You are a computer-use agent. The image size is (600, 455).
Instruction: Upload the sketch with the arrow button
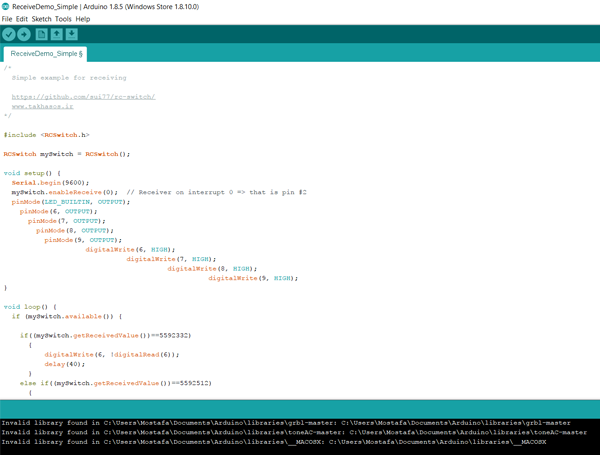coord(24,34)
